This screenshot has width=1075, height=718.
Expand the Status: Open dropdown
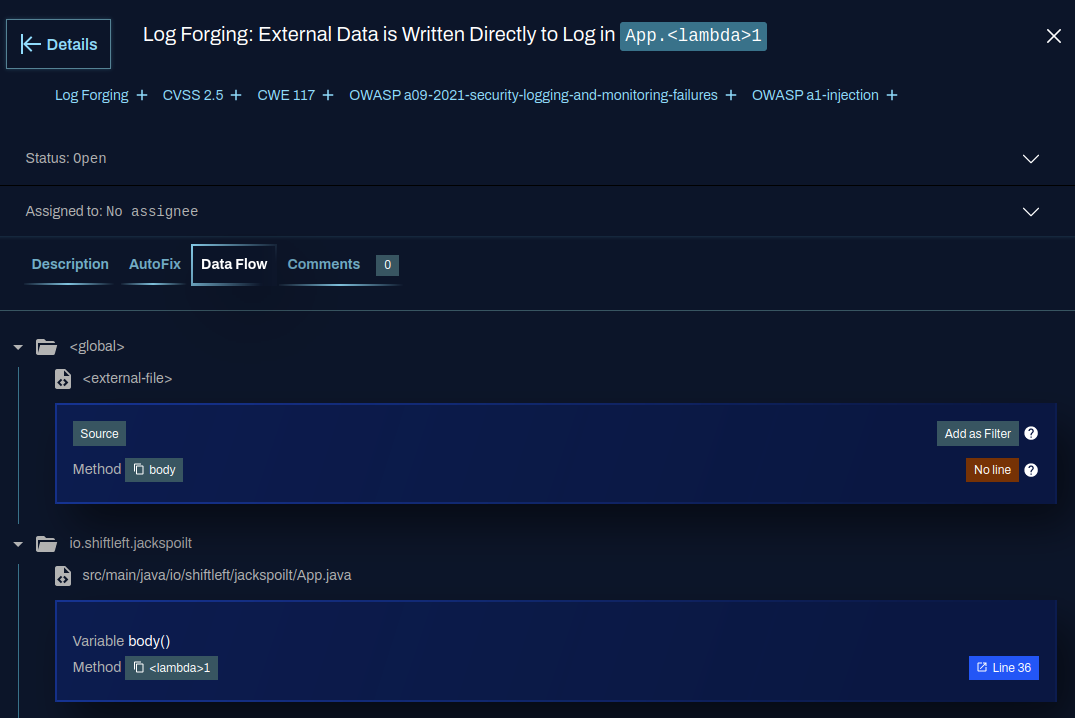click(x=1031, y=159)
